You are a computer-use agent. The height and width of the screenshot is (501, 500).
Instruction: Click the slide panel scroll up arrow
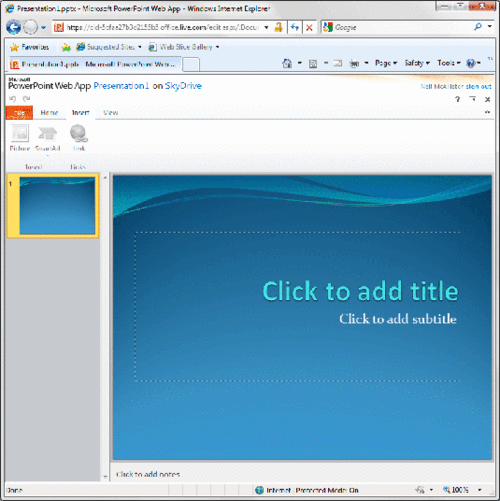105,178
